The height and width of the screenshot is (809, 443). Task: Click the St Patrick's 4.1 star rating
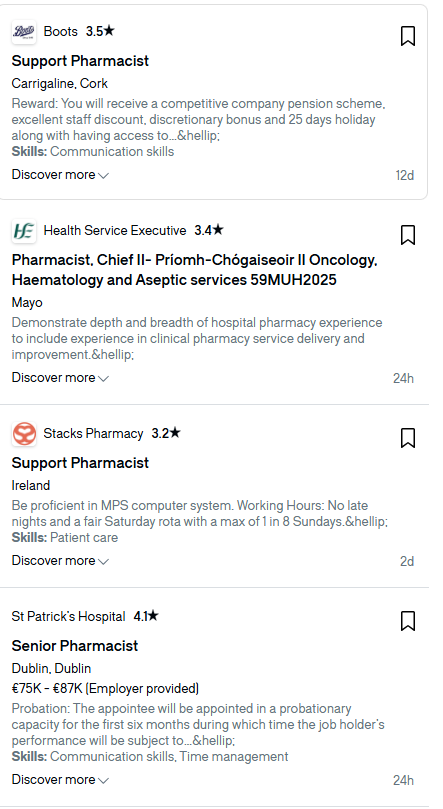pos(146,617)
